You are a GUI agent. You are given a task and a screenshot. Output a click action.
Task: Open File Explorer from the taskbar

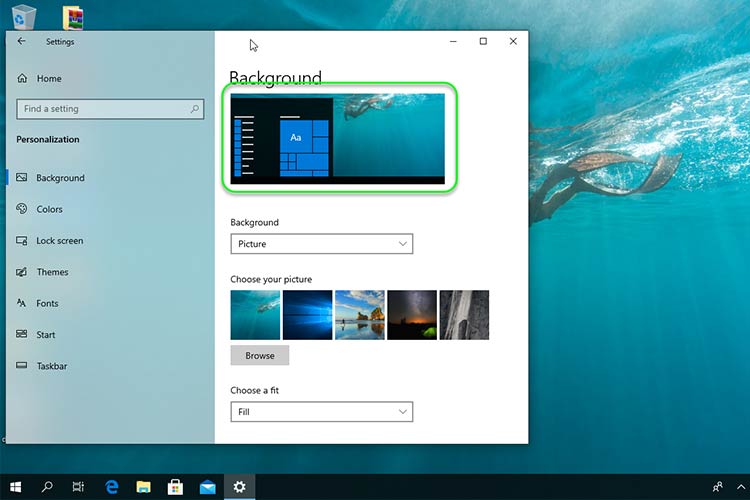tap(143, 487)
